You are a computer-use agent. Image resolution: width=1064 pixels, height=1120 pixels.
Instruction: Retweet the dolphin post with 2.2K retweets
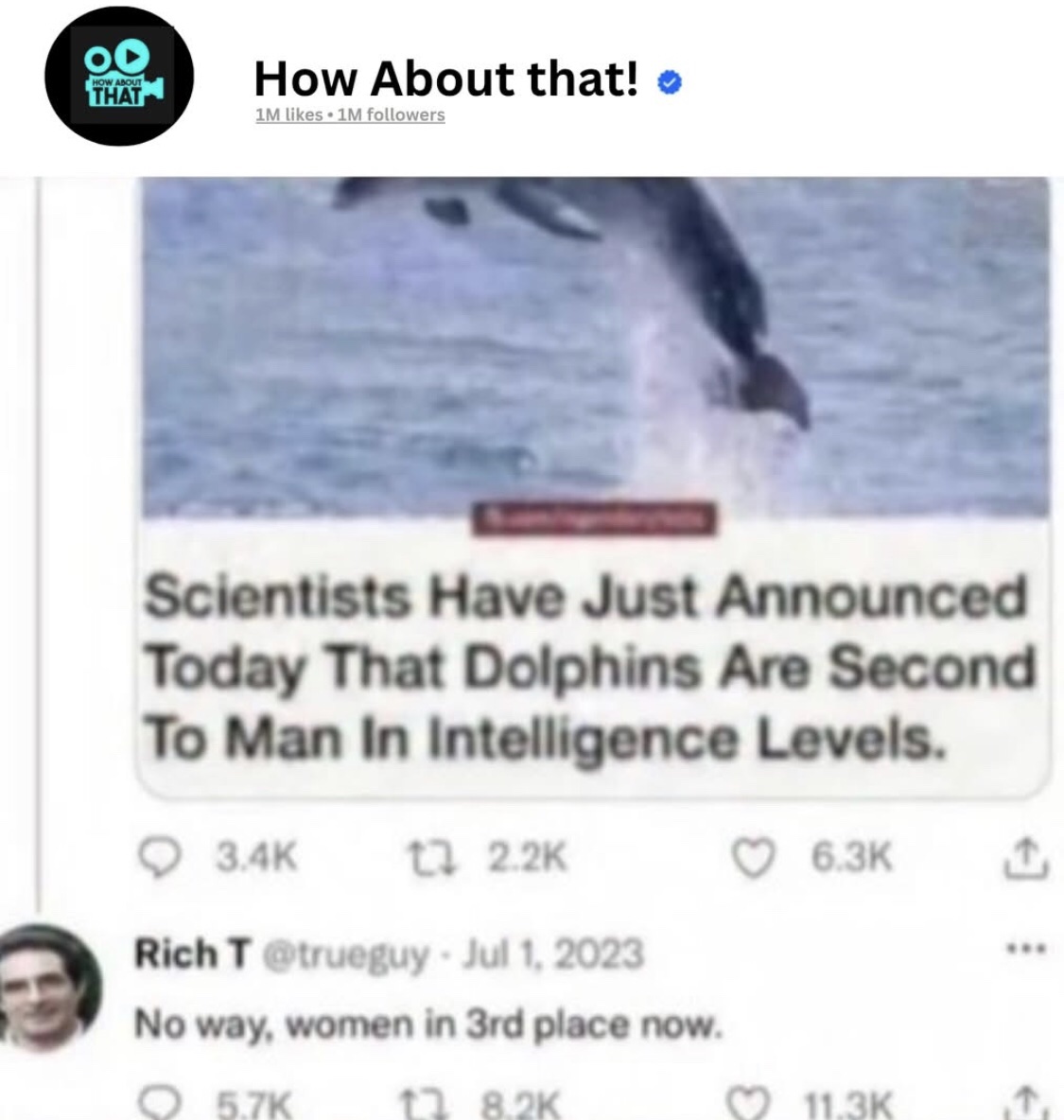pyautogui.click(x=424, y=857)
